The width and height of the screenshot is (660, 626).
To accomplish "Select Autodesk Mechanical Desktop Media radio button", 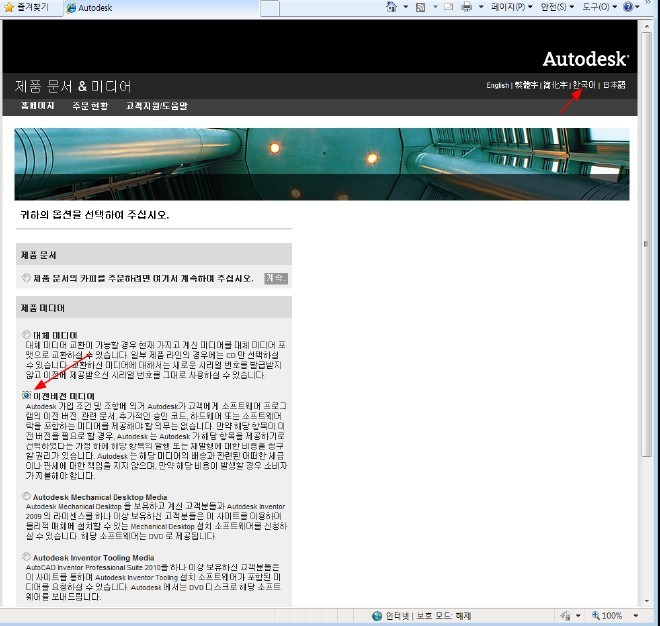I will [x=27, y=496].
